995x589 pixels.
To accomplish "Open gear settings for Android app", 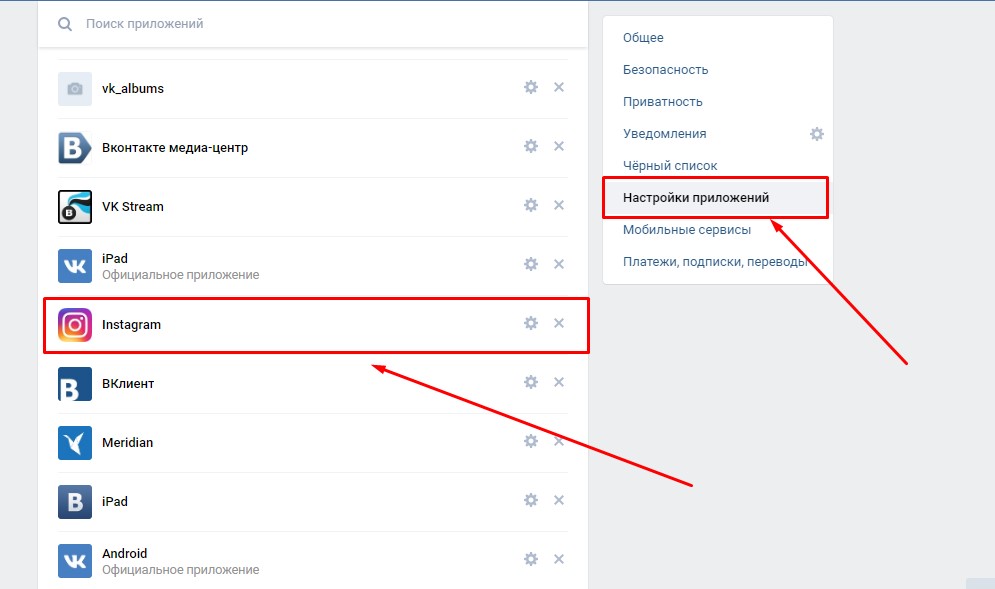I will (x=530, y=559).
